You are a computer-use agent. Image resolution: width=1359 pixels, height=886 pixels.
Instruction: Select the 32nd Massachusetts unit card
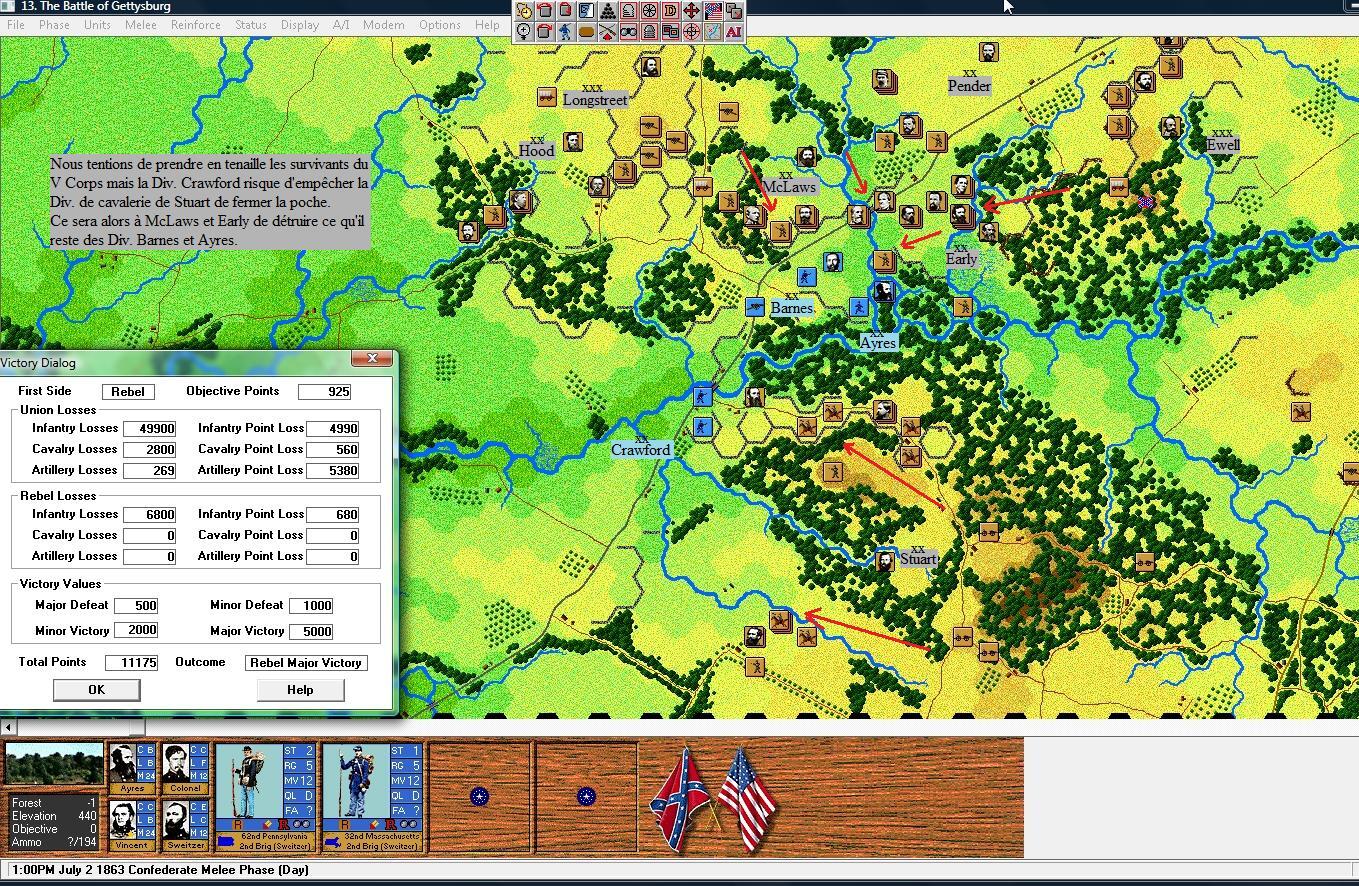372,797
